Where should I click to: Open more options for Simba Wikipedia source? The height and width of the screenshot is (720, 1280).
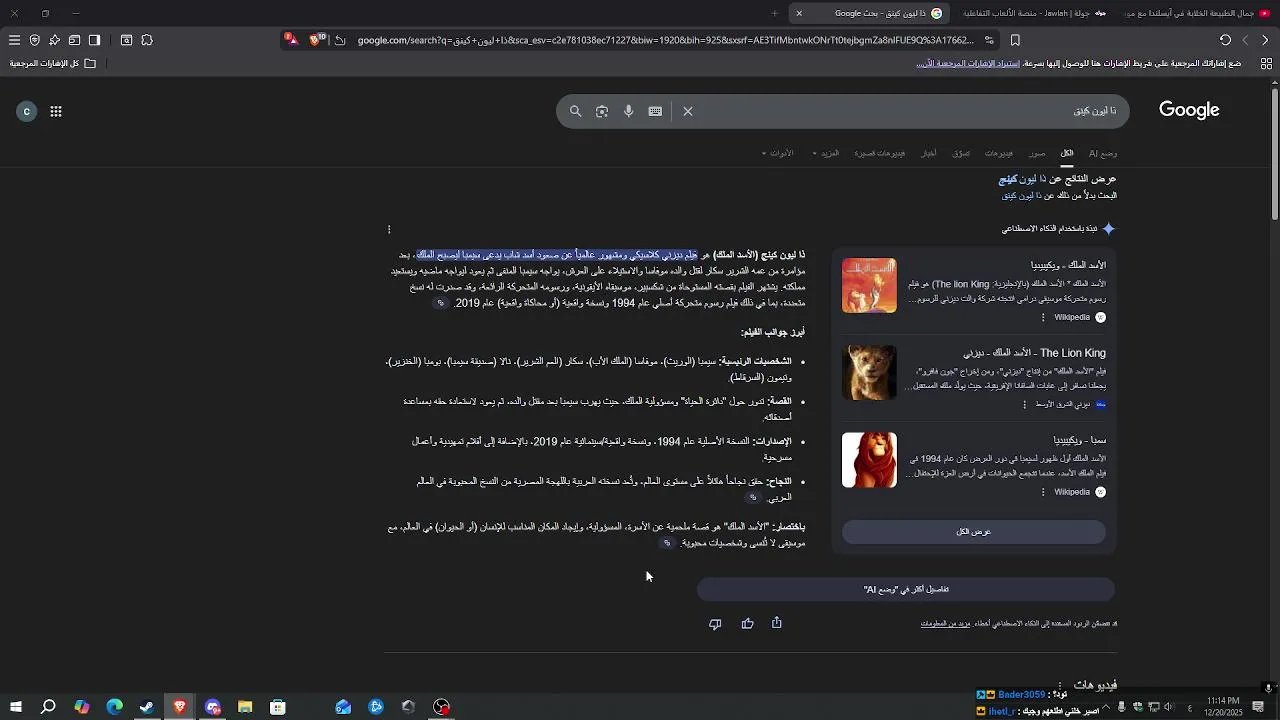(1043, 492)
